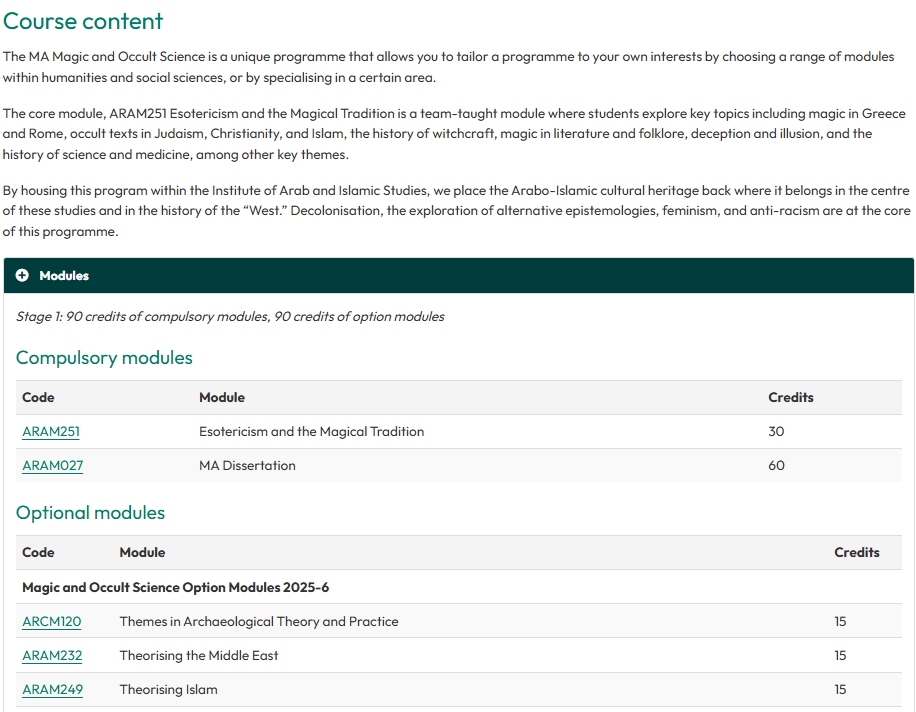Click the Stage 1 credits summary text
The image size is (916, 712).
(230, 317)
